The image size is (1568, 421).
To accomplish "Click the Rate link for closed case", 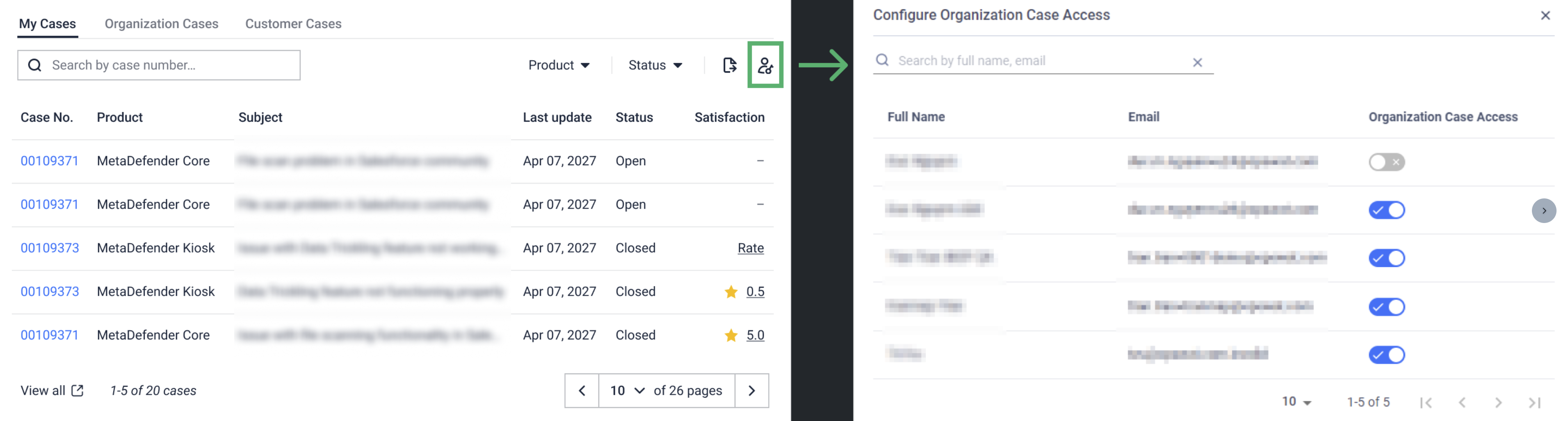I will coord(750,248).
